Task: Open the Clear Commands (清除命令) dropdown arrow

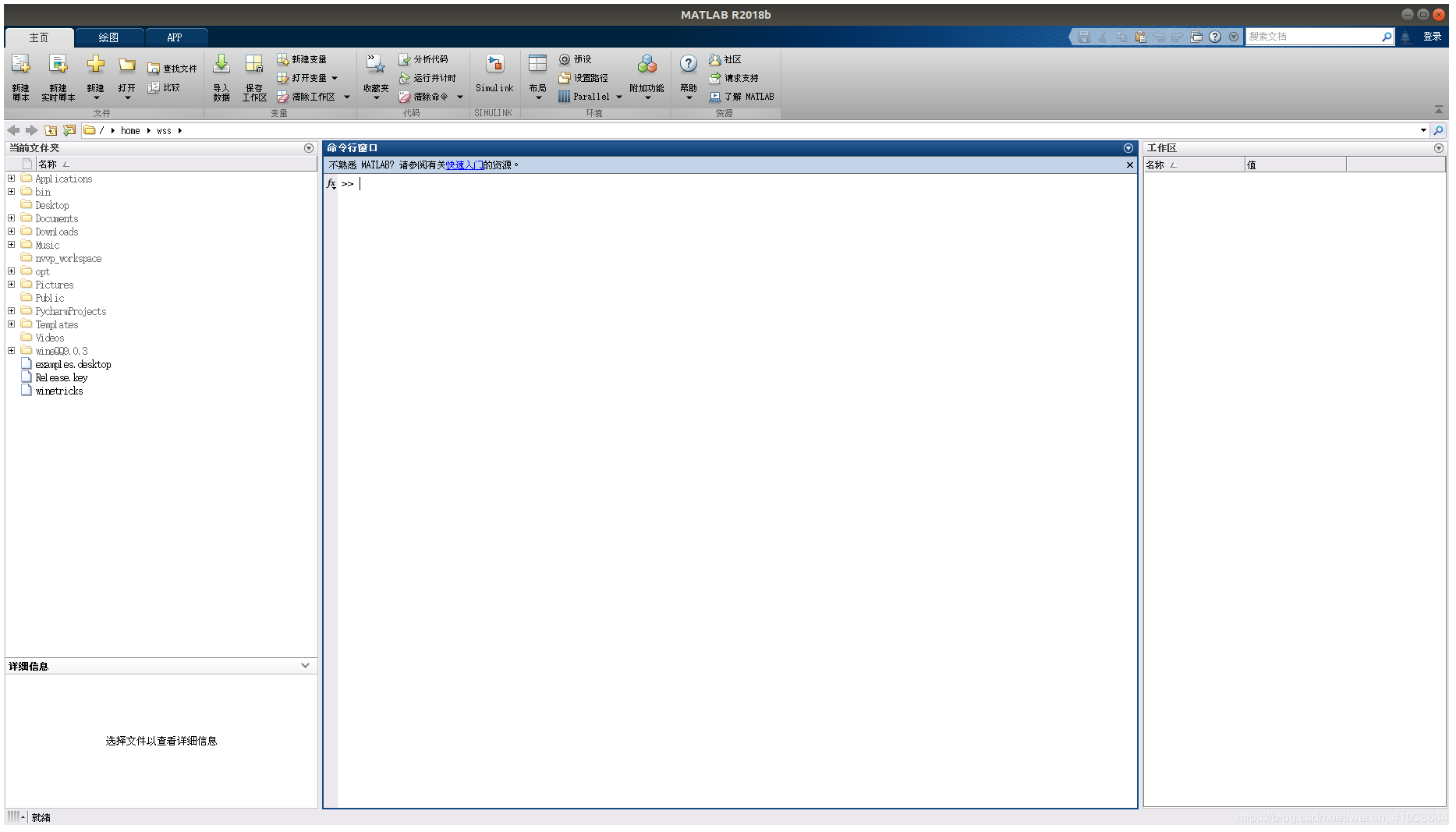Action: [x=460, y=97]
